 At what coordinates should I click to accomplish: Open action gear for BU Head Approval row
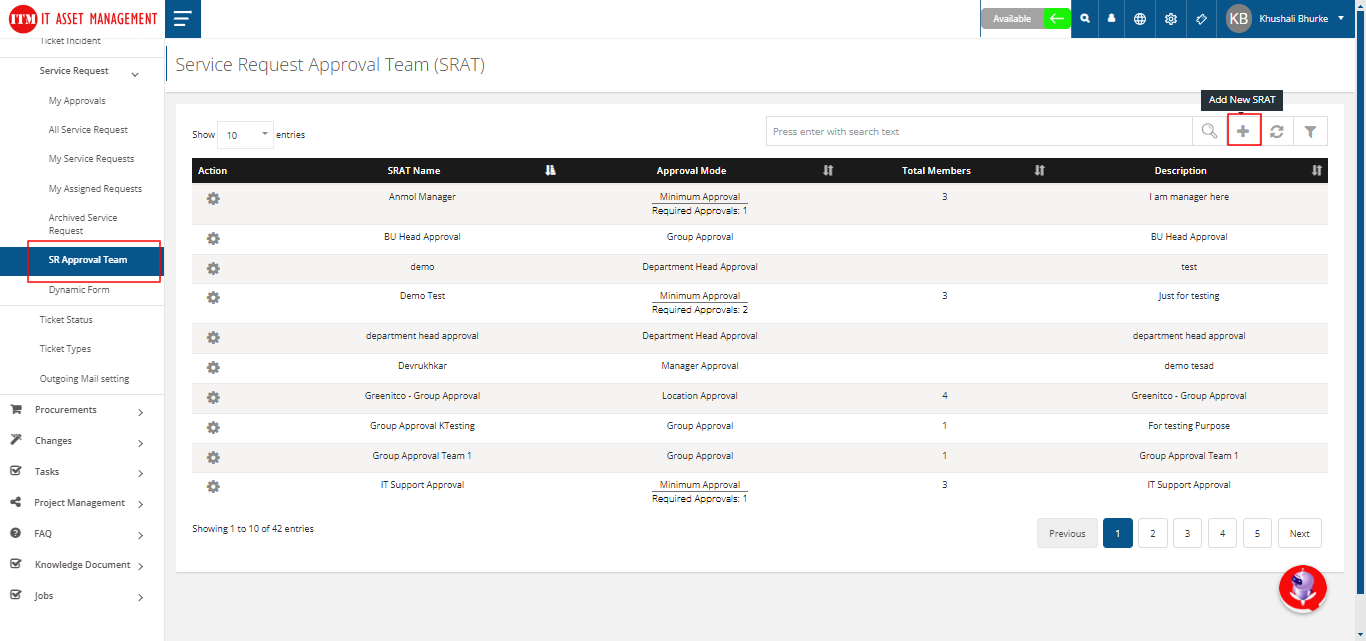(x=213, y=238)
